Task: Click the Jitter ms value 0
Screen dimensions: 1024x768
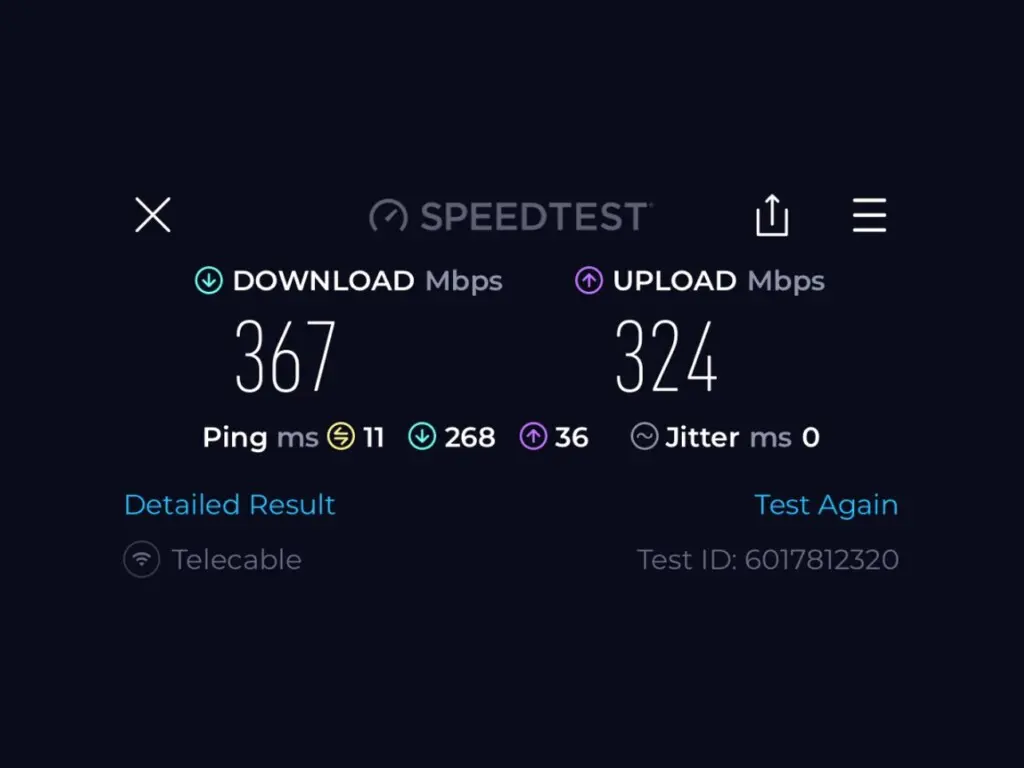Action: (810, 438)
